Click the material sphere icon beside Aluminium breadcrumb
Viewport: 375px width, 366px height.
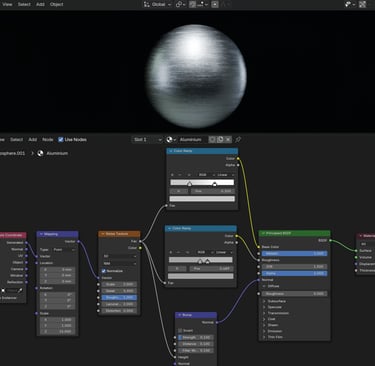[x=40, y=153]
